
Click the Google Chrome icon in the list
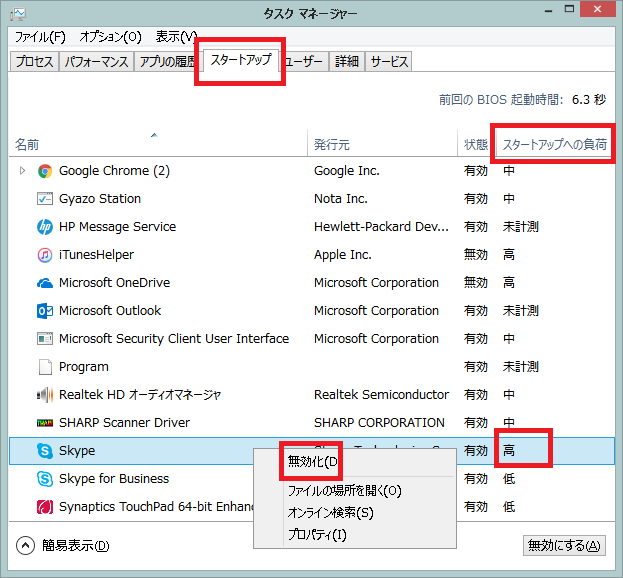(x=45, y=171)
